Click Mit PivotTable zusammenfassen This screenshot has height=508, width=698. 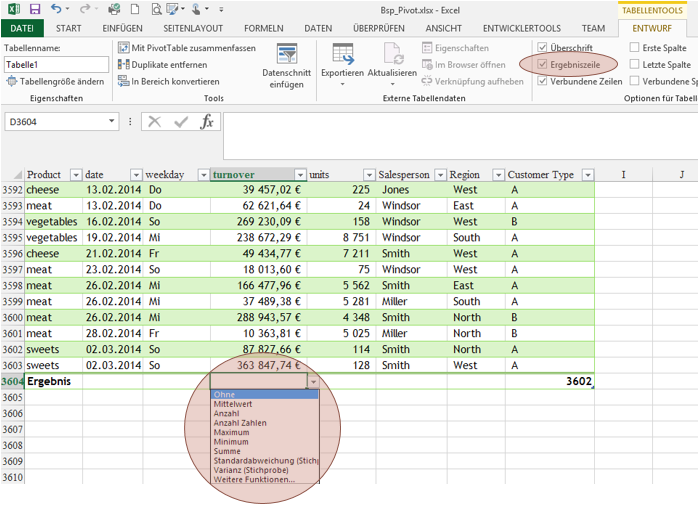click(193, 48)
